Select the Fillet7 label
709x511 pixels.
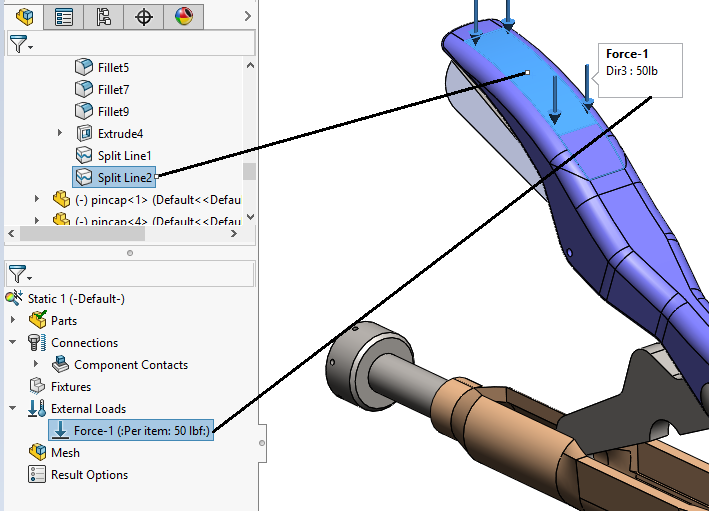pyautogui.click(x=113, y=90)
